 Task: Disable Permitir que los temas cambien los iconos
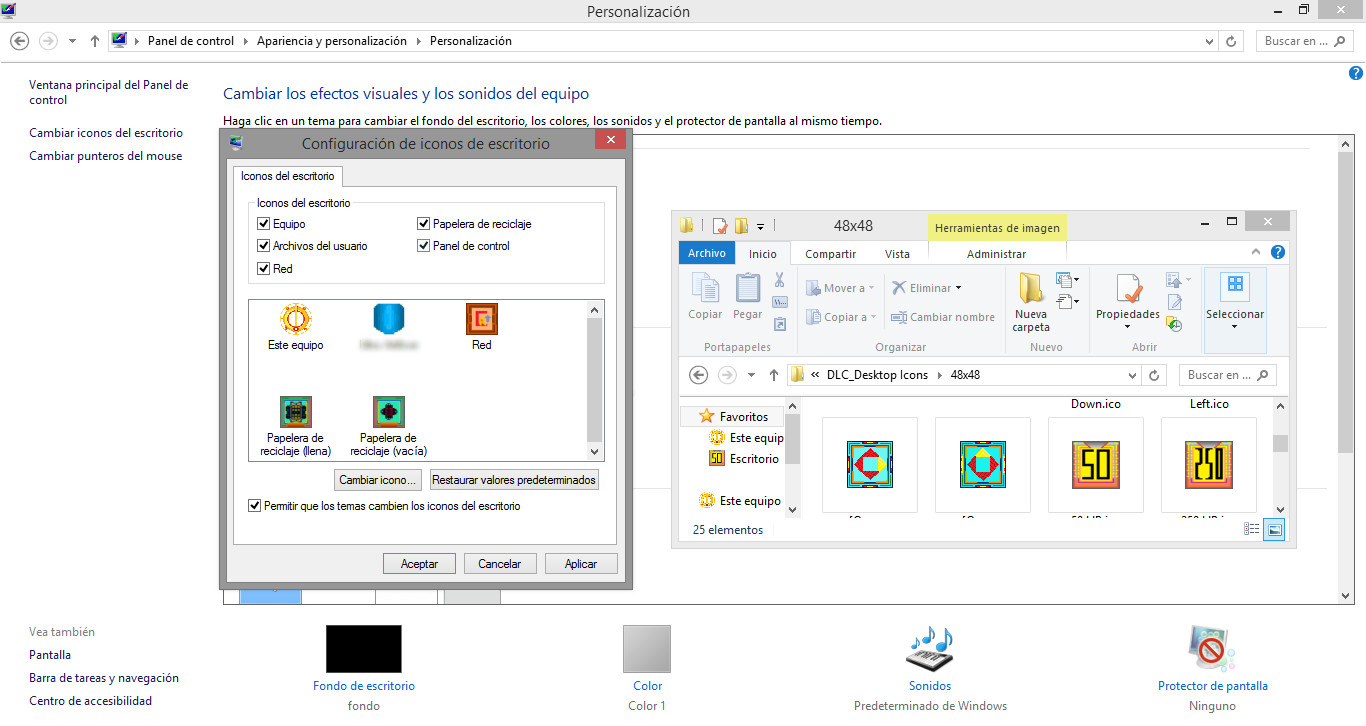click(x=254, y=505)
